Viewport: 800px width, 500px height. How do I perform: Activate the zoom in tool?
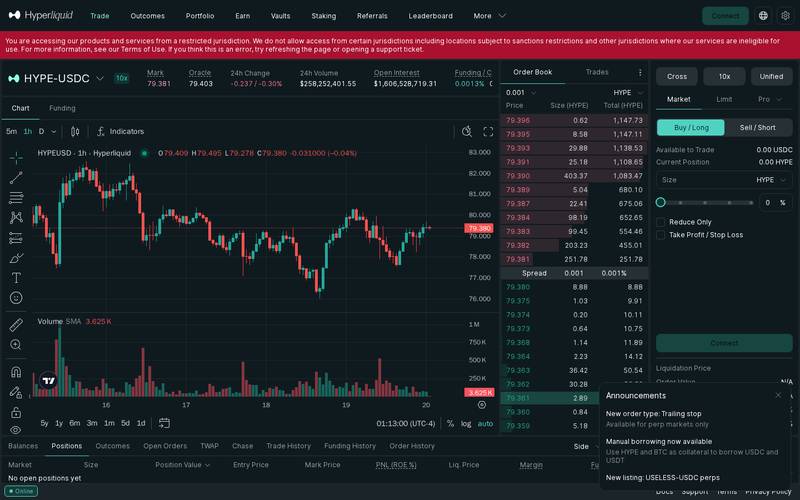(16, 345)
